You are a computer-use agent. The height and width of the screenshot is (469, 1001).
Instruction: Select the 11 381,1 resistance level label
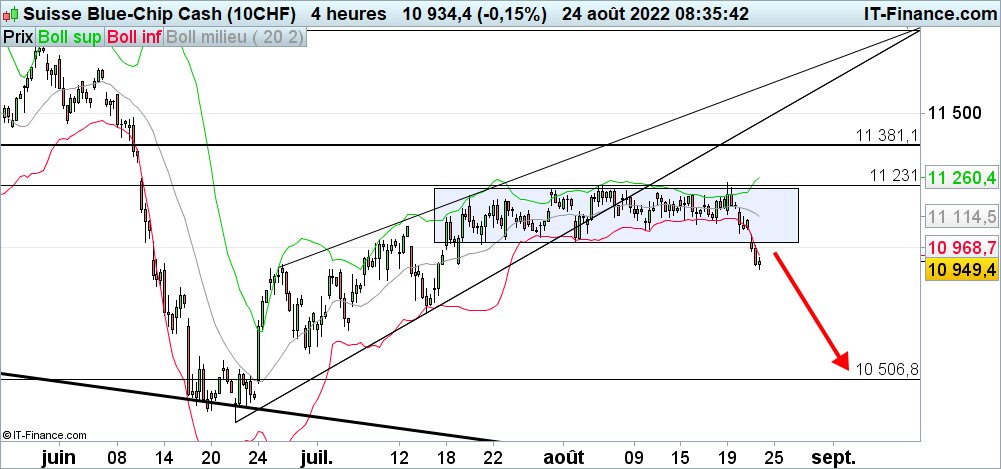pos(886,135)
